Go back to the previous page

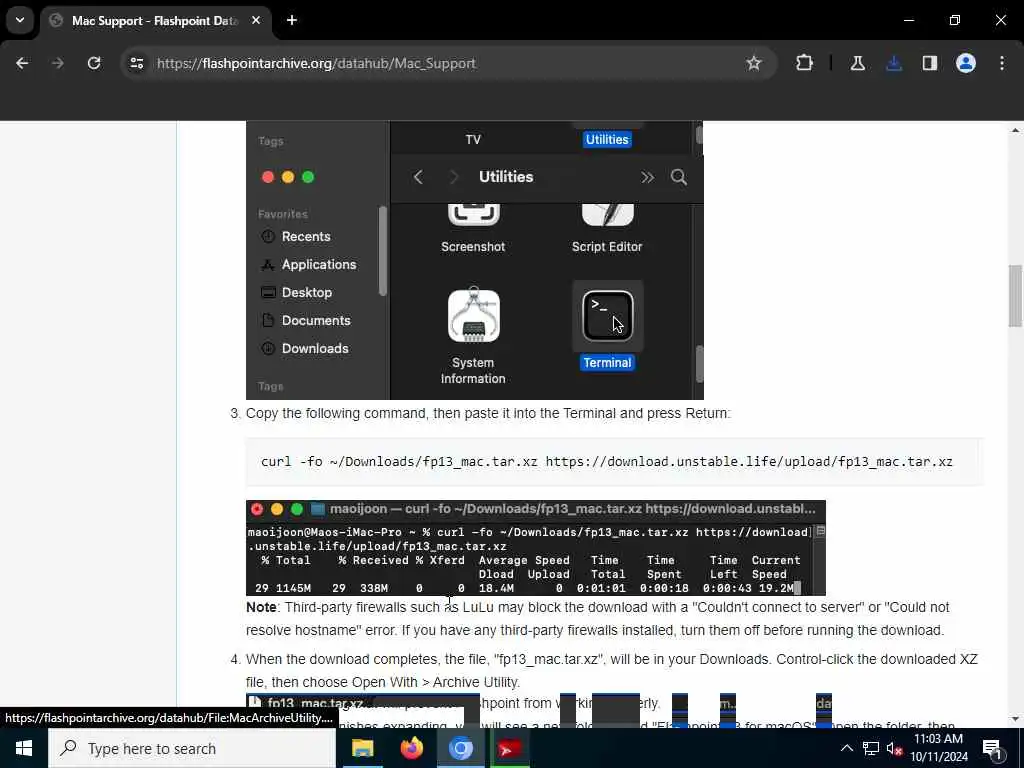pyautogui.click(x=22, y=63)
